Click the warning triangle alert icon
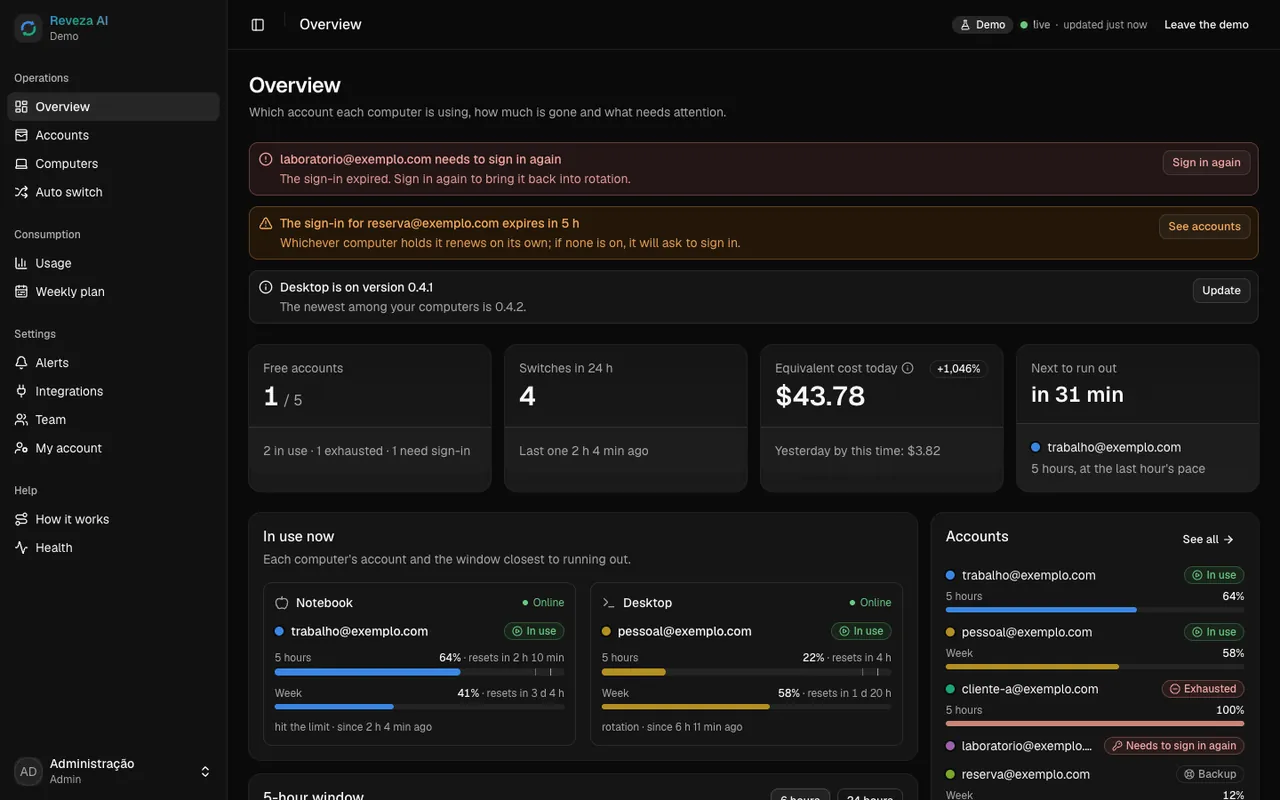 [x=266, y=223]
